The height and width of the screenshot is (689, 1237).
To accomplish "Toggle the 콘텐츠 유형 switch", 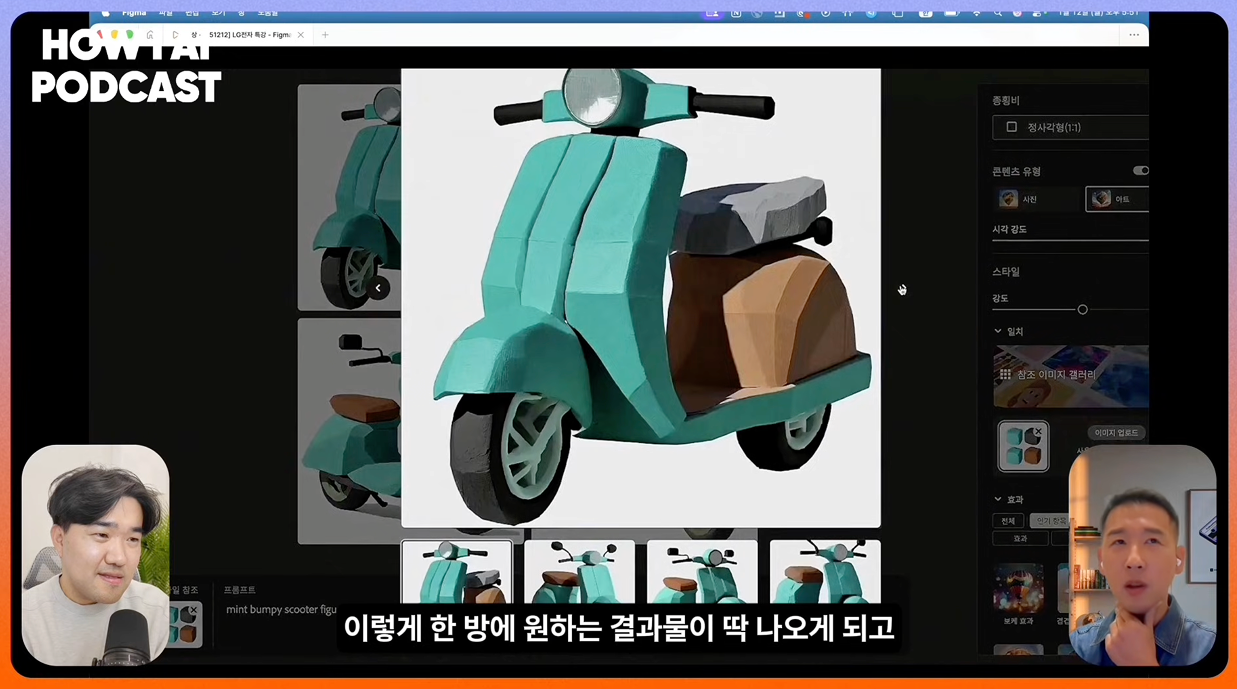I will point(1141,170).
